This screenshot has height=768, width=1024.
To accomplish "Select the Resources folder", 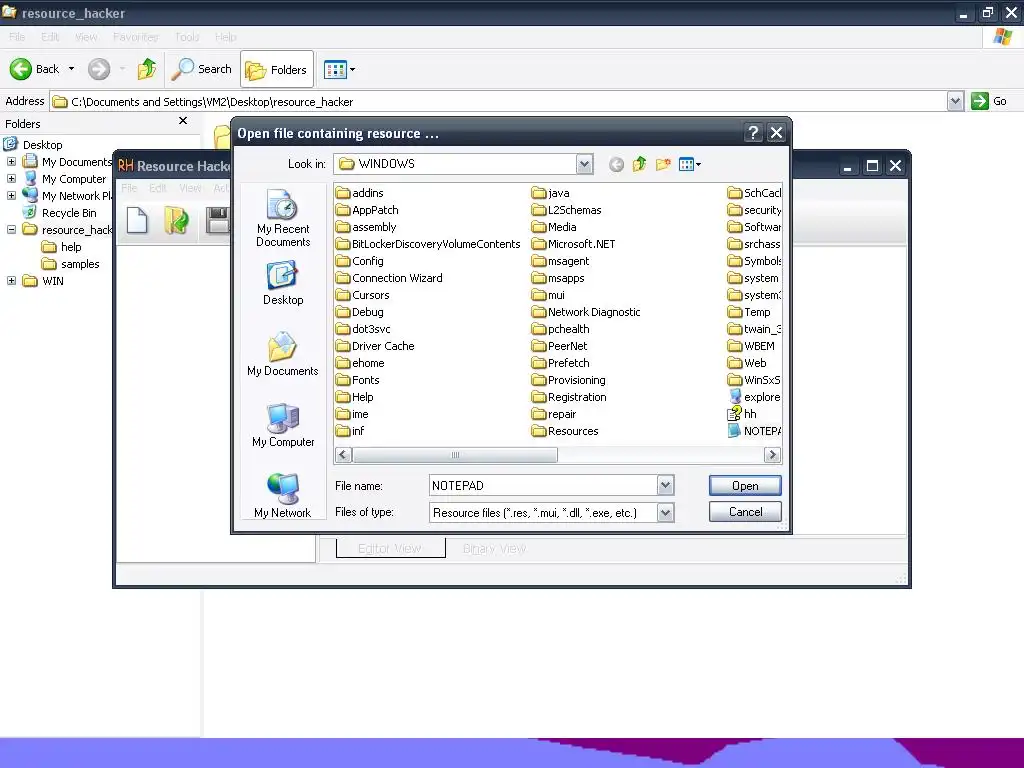I will click(x=565, y=431).
